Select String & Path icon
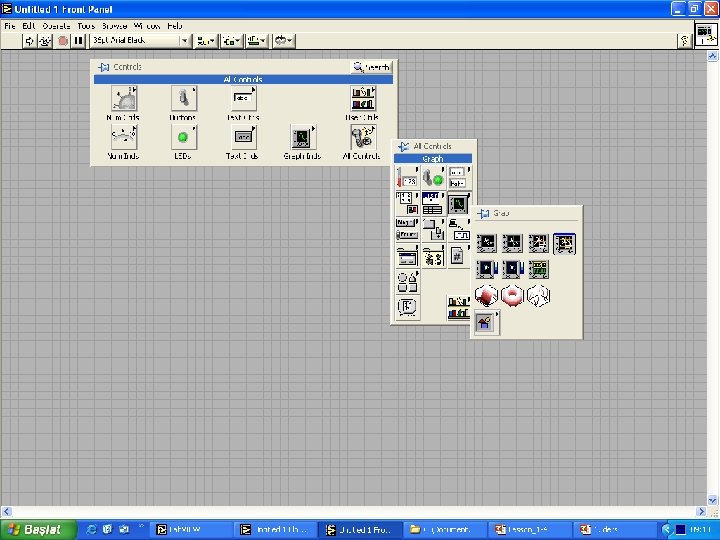The image size is (720, 540). pyautogui.click(x=459, y=177)
